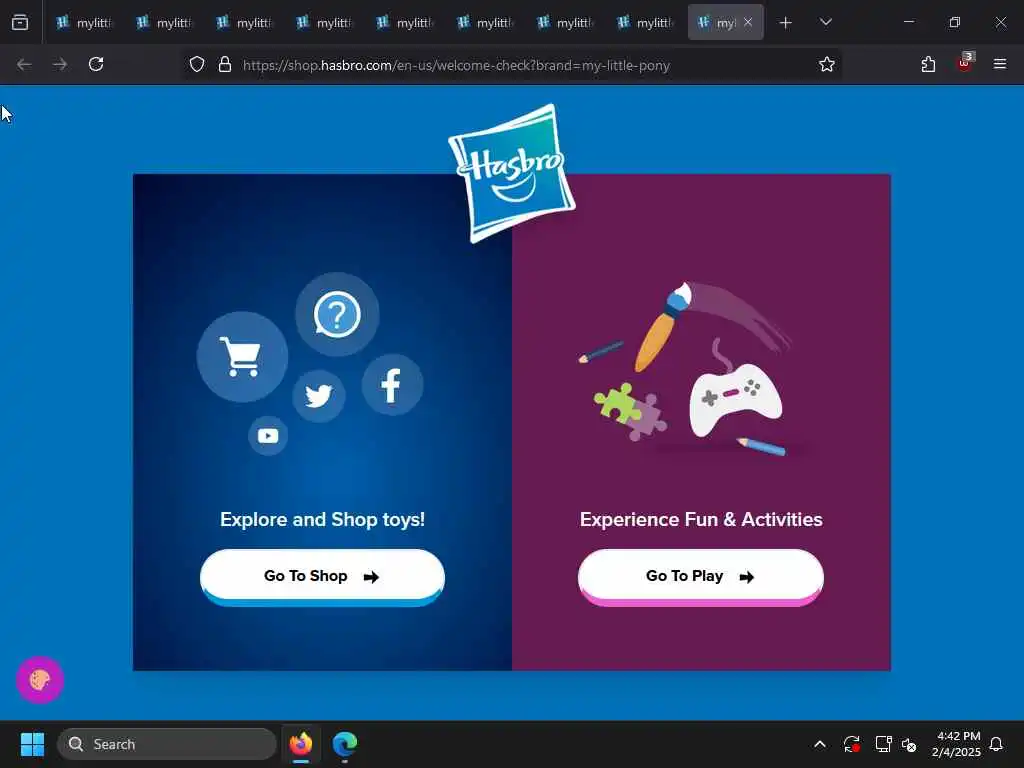Click the game controller illustration
The height and width of the screenshot is (768, 1024).
click(x=735, y=400)
